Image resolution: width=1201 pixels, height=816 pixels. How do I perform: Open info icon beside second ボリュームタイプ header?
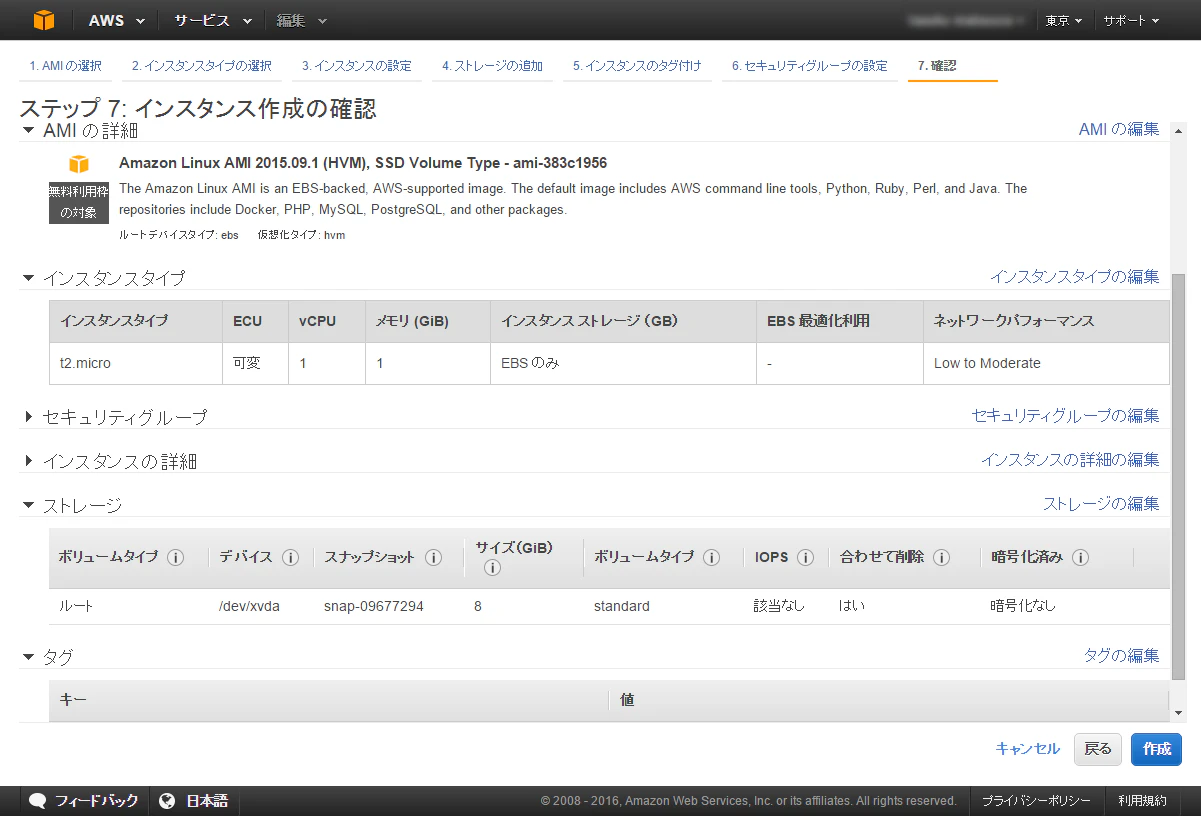(711, 557)
